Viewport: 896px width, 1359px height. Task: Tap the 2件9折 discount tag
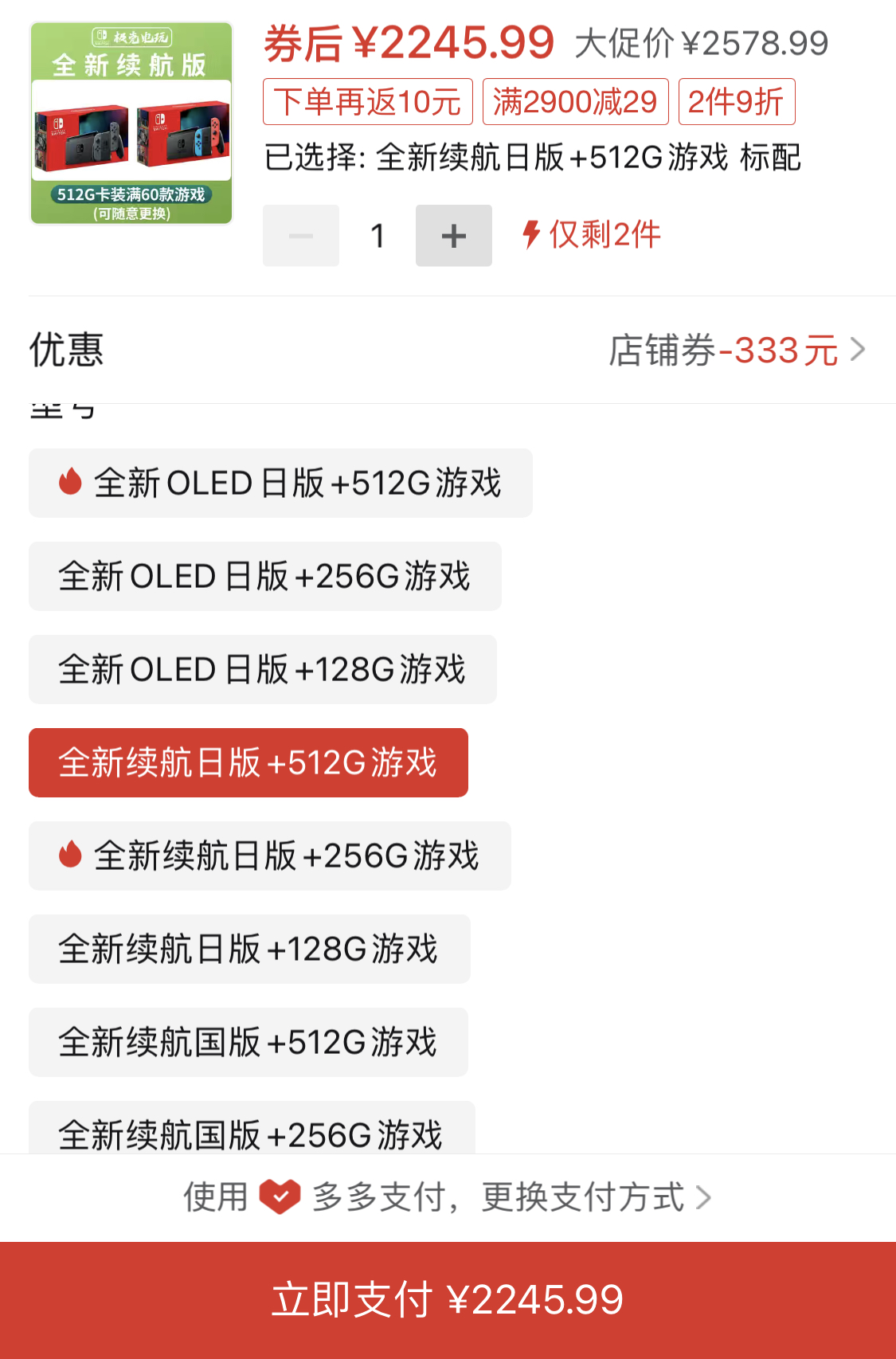737,102
